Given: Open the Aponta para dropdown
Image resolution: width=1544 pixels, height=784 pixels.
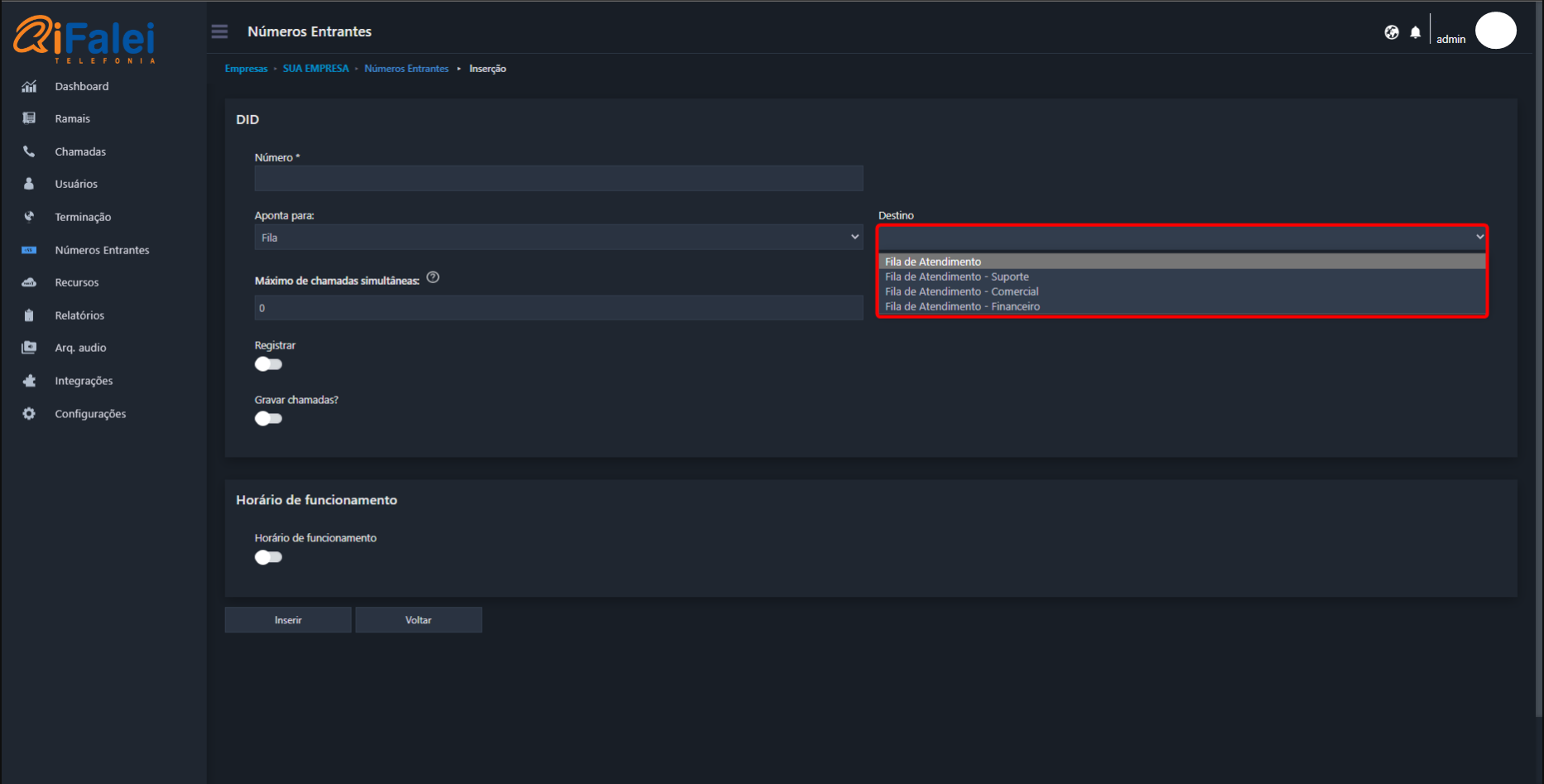Looking at the screenshot, I should (558, 238).
